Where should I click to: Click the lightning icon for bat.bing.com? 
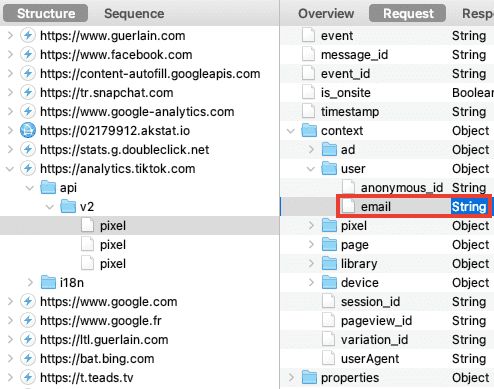point(28,358)
